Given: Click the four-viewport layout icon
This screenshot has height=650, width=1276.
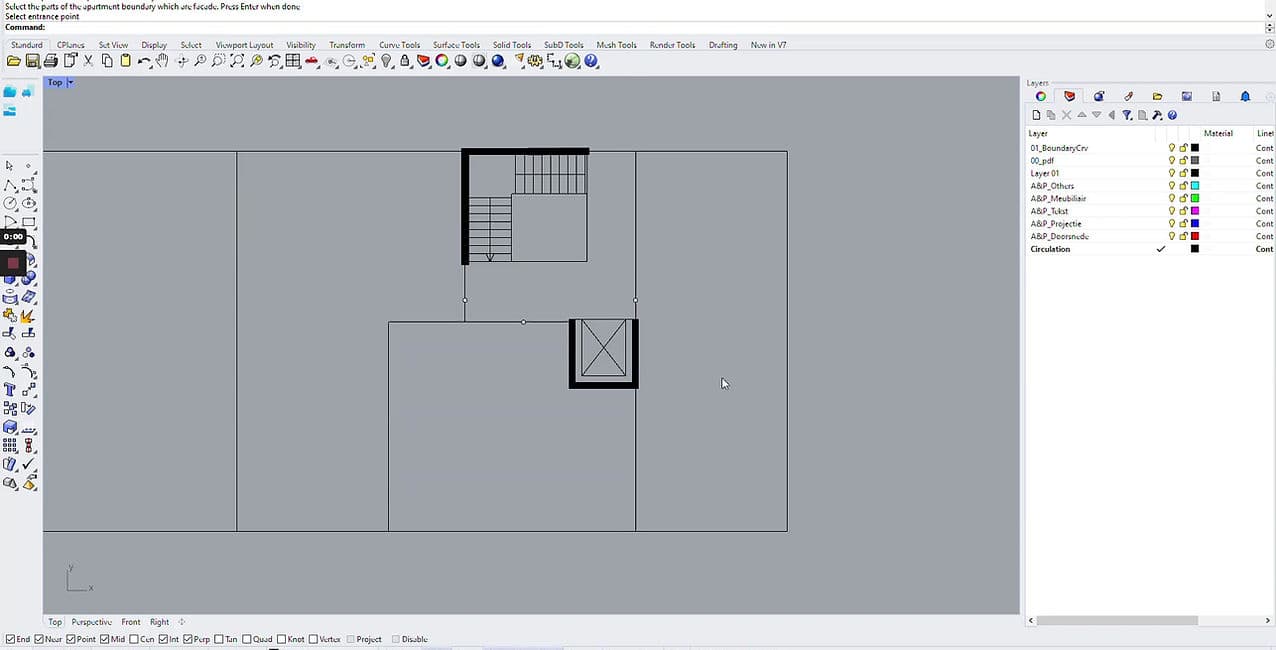Looking at the screenshot, I should coord(293,61).
